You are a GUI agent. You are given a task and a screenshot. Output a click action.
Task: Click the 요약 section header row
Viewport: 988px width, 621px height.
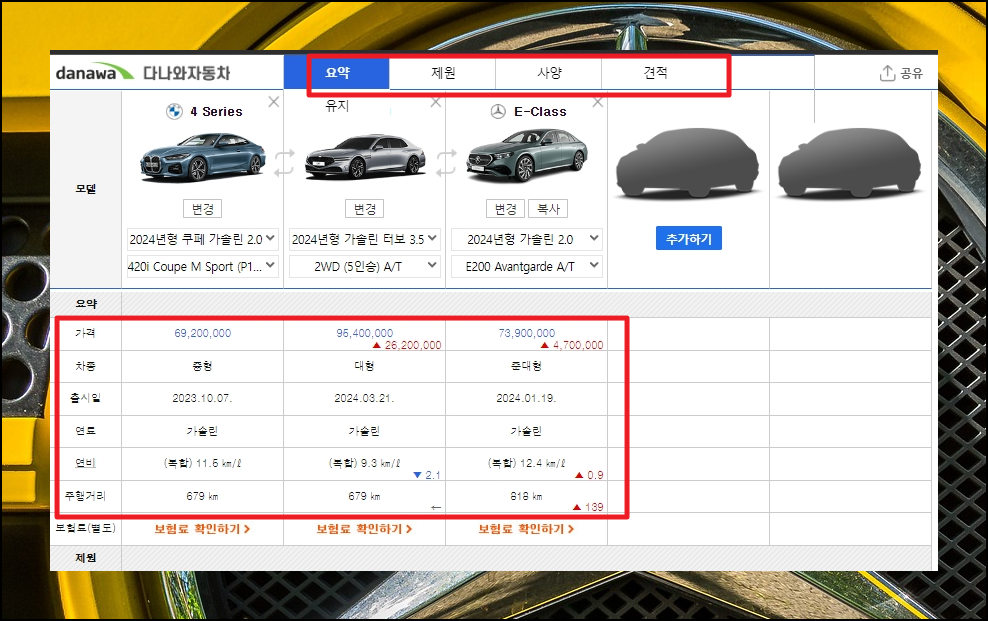point(491,304)
